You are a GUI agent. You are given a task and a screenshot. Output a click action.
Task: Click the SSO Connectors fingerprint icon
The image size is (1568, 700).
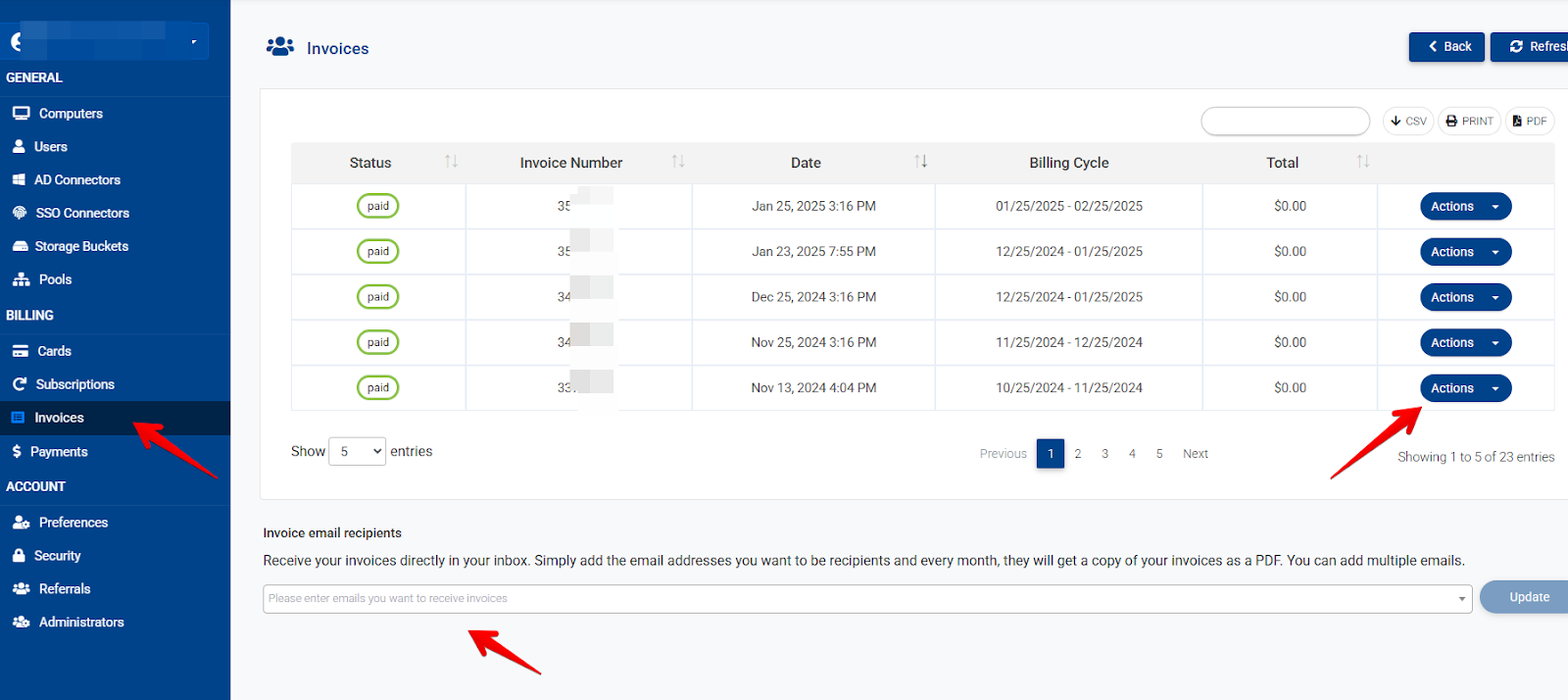[20, 213]
